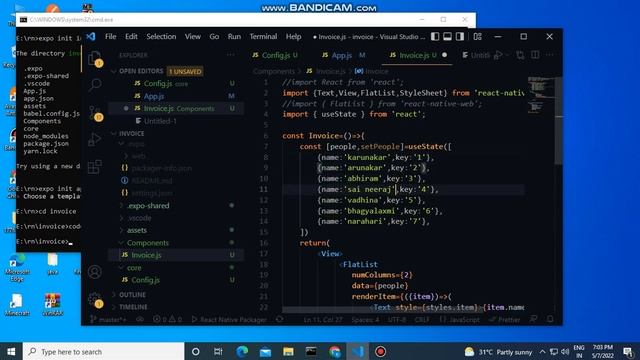Expand the .vscode folder
640x360 pixels.
(139, 218)
